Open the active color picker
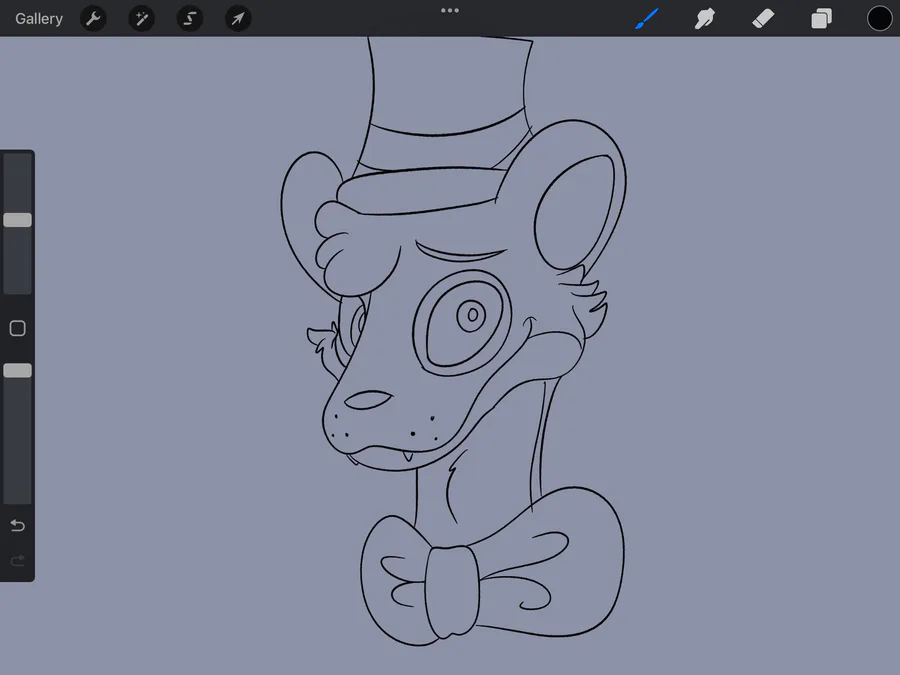This screenshot has height=675, width=900. coord(879,19)
